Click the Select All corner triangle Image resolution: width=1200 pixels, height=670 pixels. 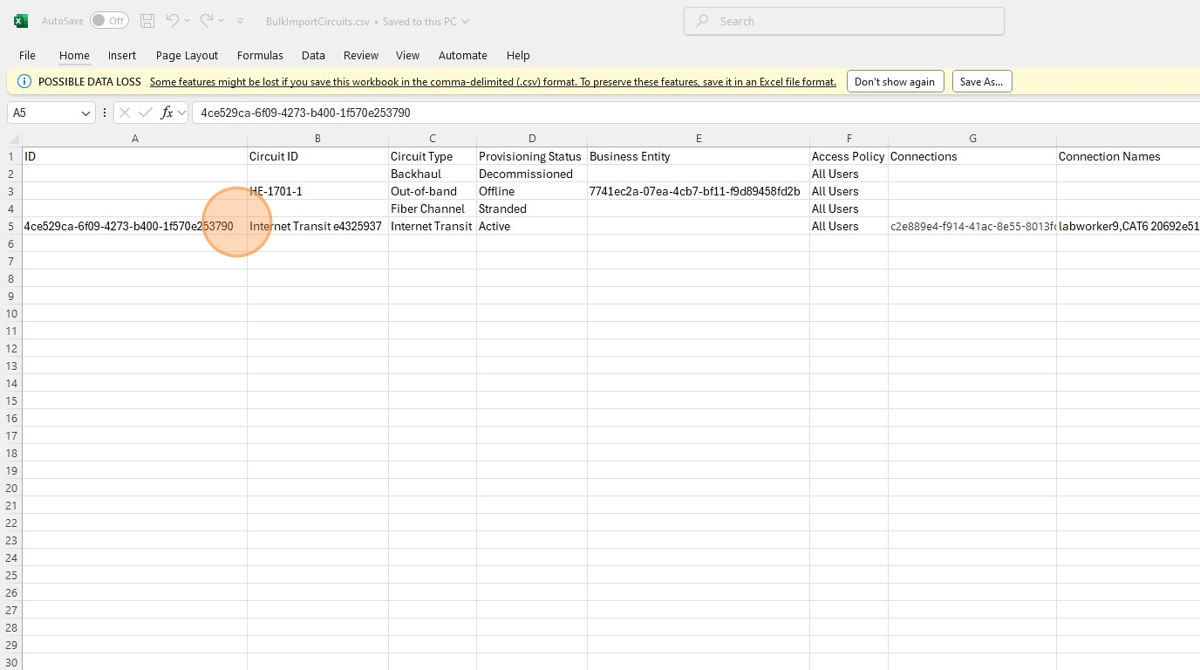tap(13, 139)
